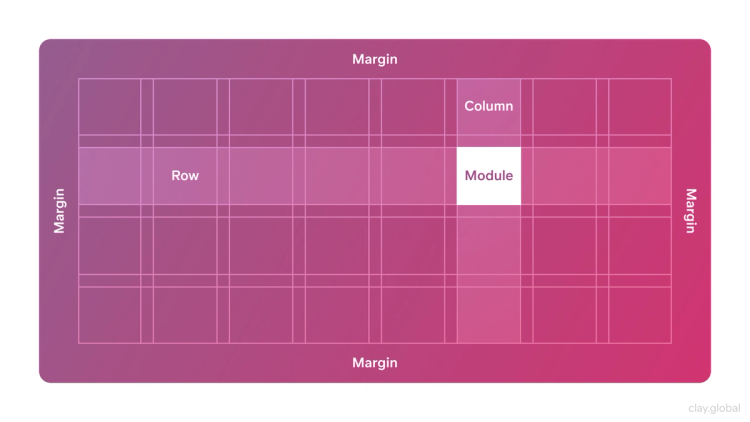Select the Column label cell
The height and width of the screenshot is (422, 750).
pos(488,106)
